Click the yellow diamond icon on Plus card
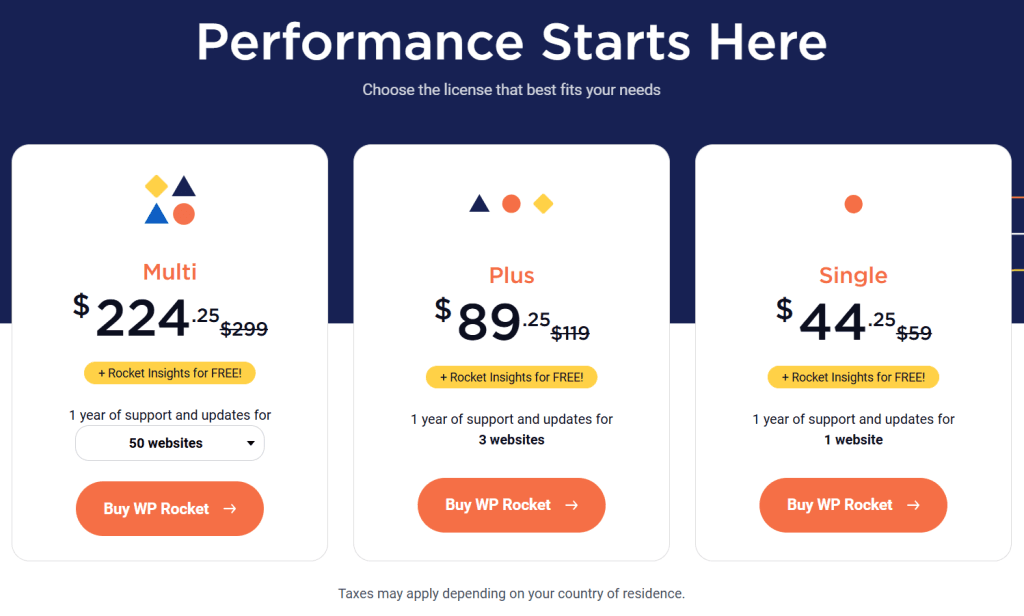 tap(543, 203)
